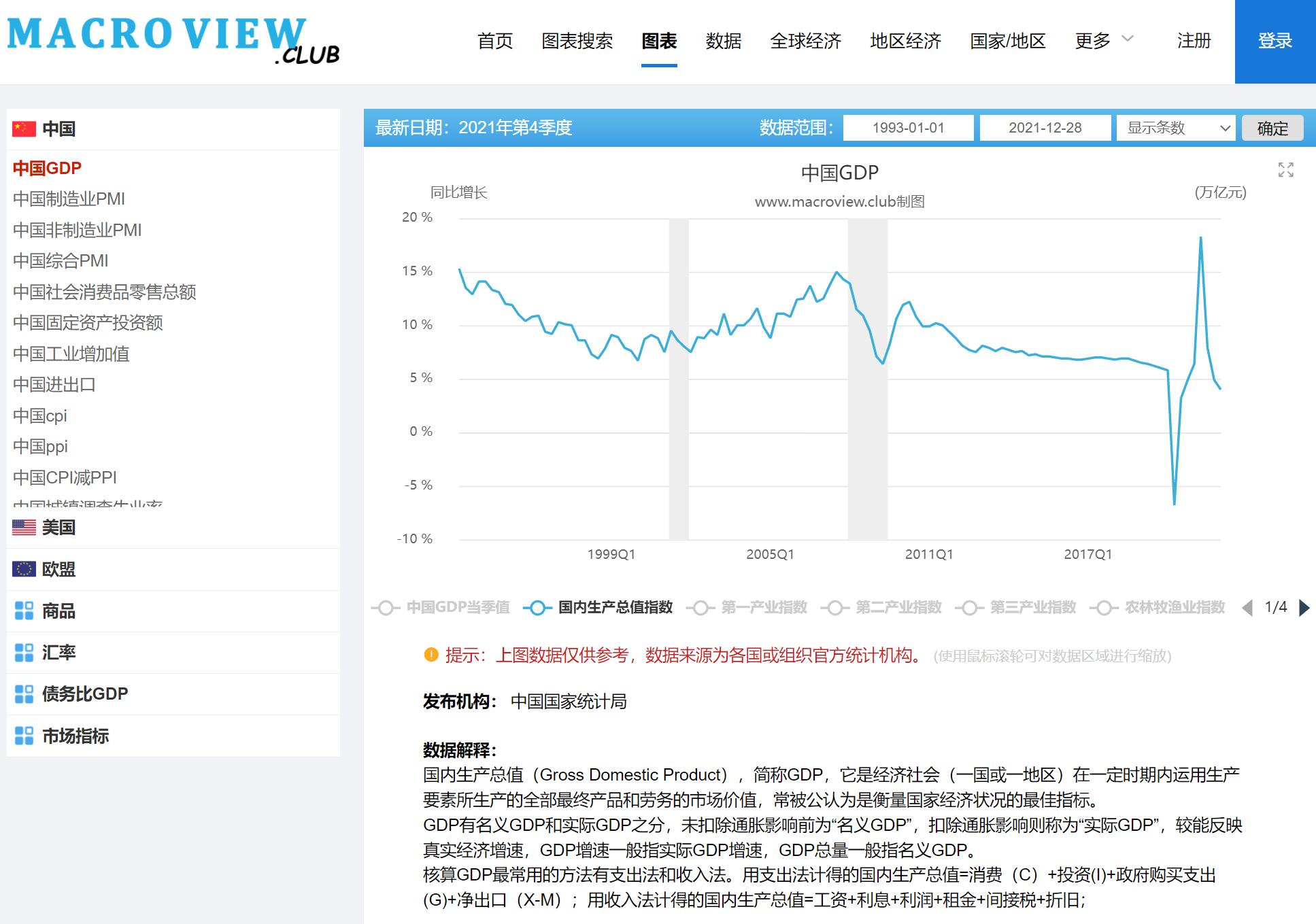Expand the 市场指标 sidebar section
Image resolution: width=1316 pixels, height=924 pixels.
[x=75, y=736]
